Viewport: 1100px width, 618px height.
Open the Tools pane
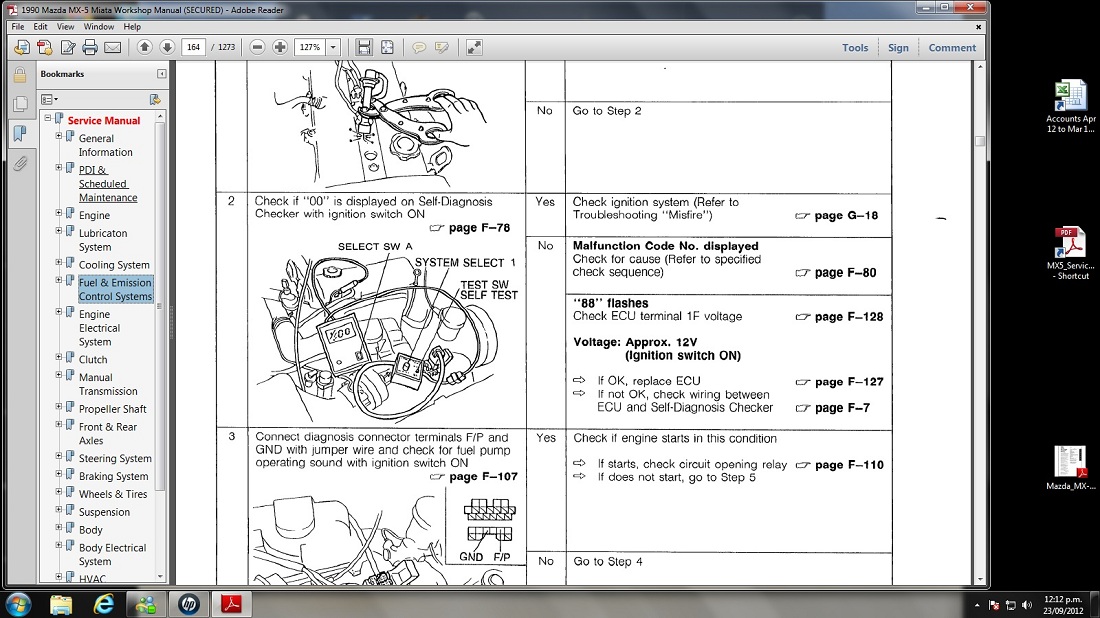point(855,48)
